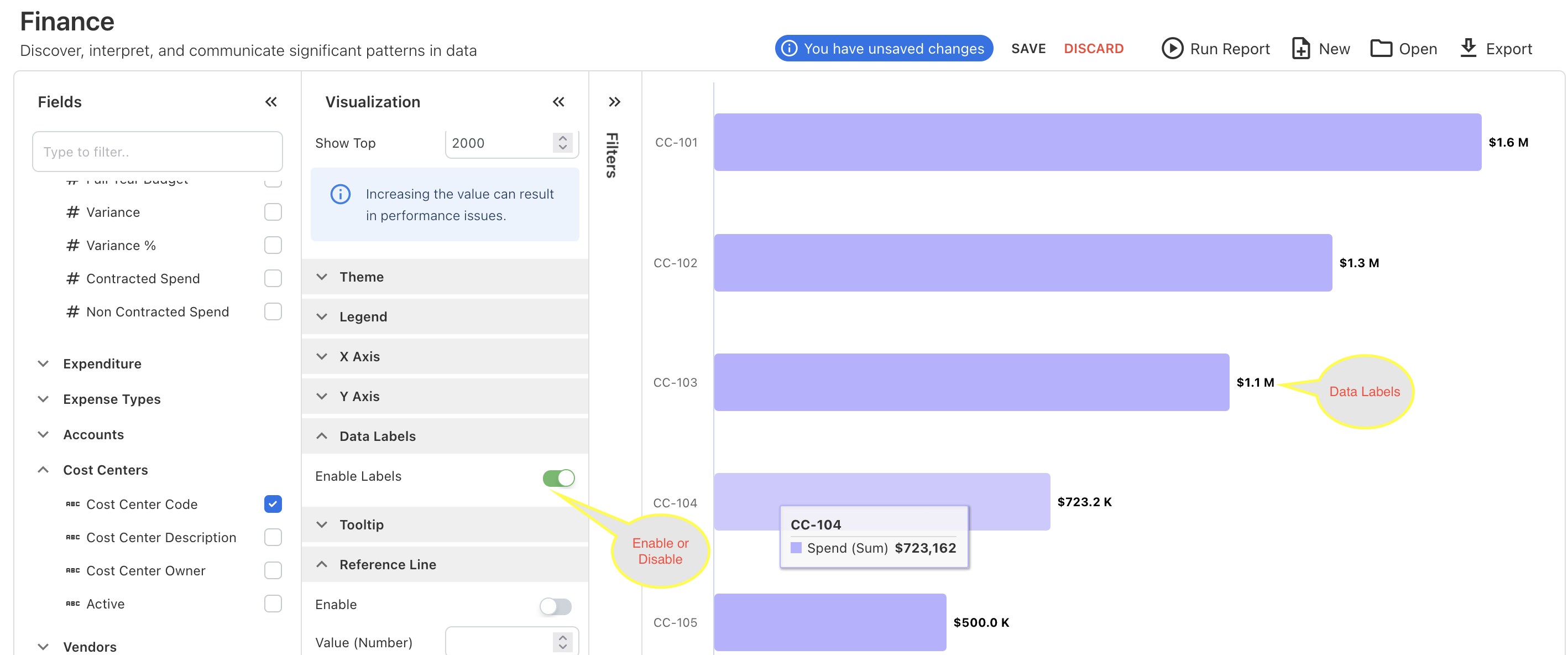1568x655 pixels.
Task: Collapse the Fields panel with the double chevron
Action: [271, 102]
